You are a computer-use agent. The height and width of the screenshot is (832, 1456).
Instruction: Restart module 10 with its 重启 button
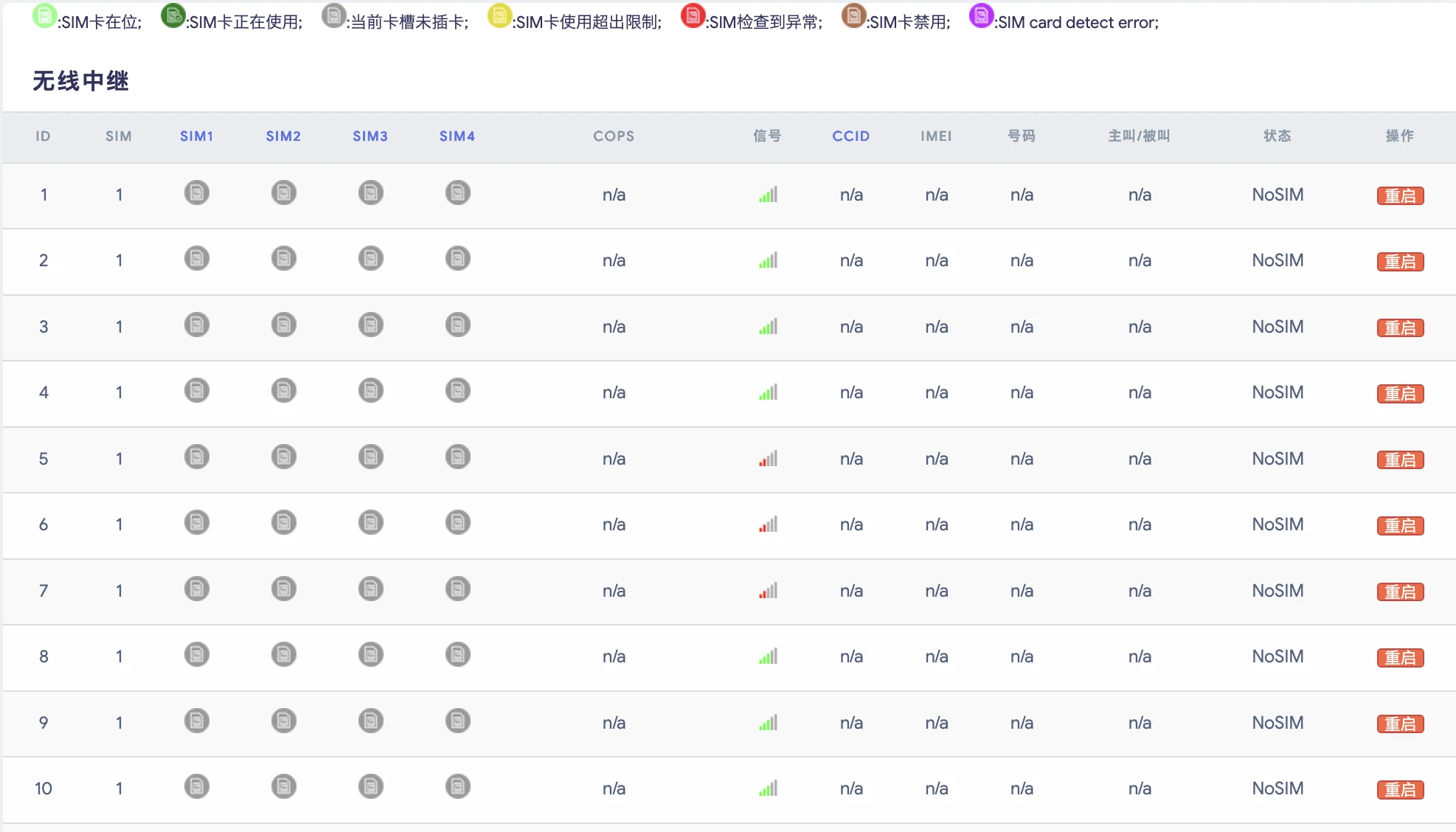click(1399, 789)
